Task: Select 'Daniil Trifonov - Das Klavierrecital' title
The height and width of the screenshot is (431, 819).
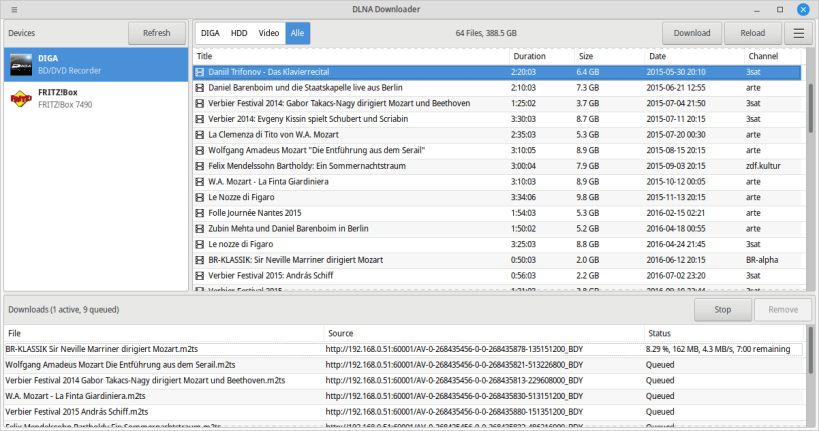Action: [x=268, y=72]
